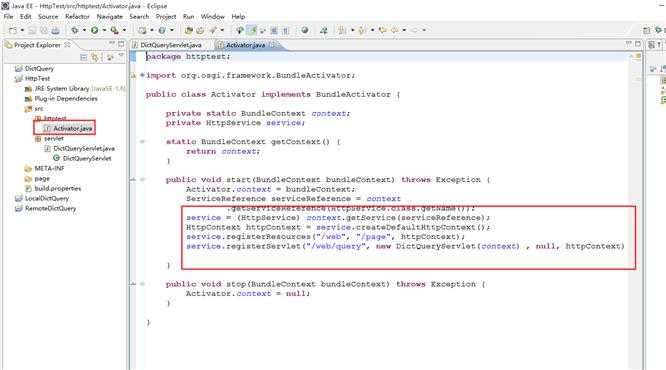Screen dimensions: 666x370
Task: Select the httptest package in tree
Action: [55, 118]
